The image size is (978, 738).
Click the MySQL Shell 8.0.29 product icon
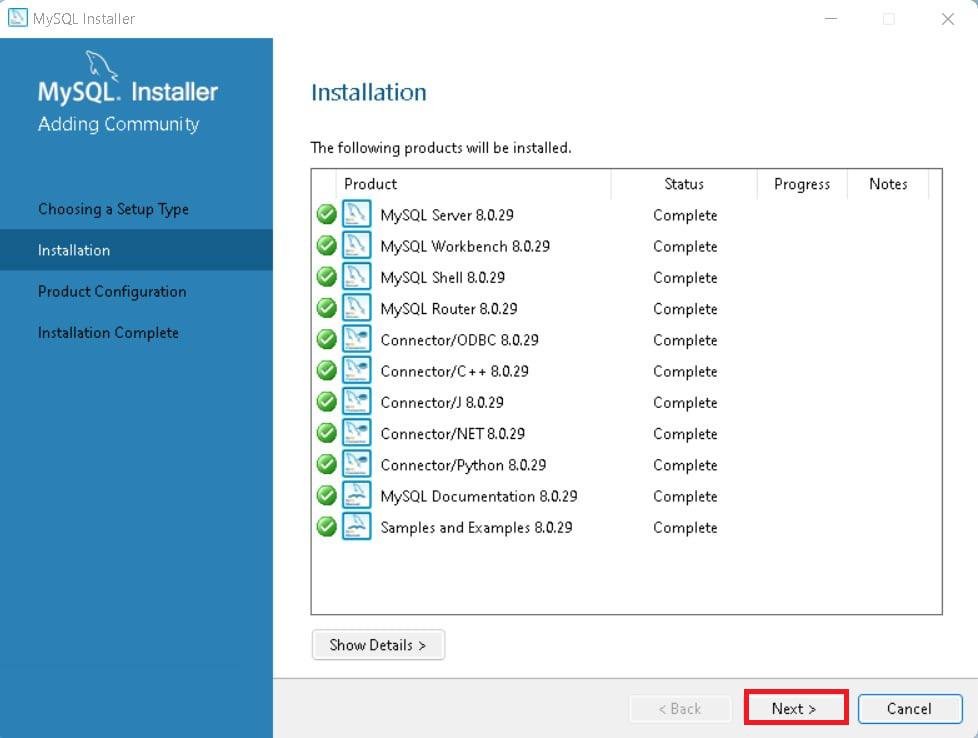(356, 276)
